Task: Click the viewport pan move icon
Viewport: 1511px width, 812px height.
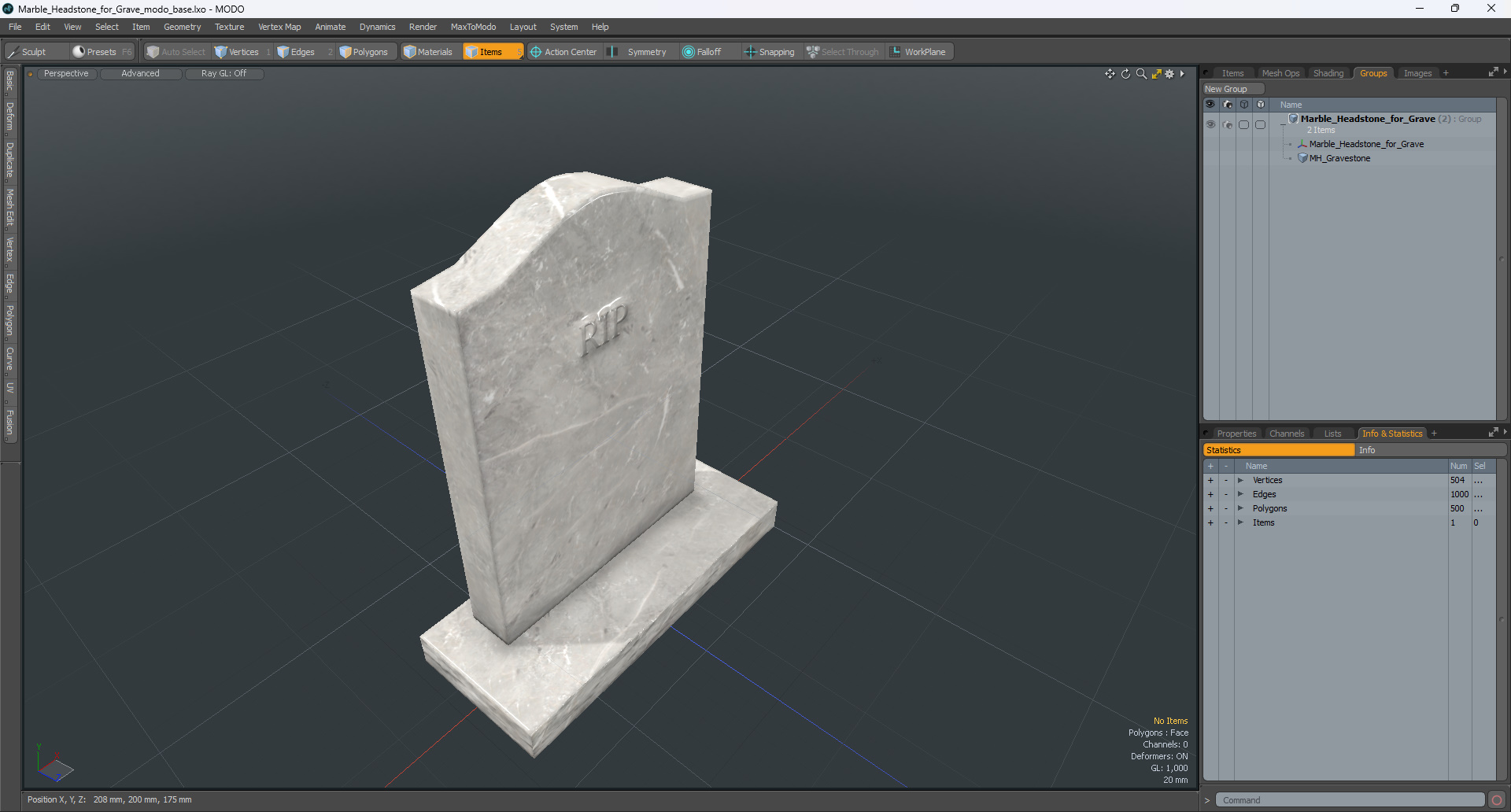Action: click(x=1110, y=74)
